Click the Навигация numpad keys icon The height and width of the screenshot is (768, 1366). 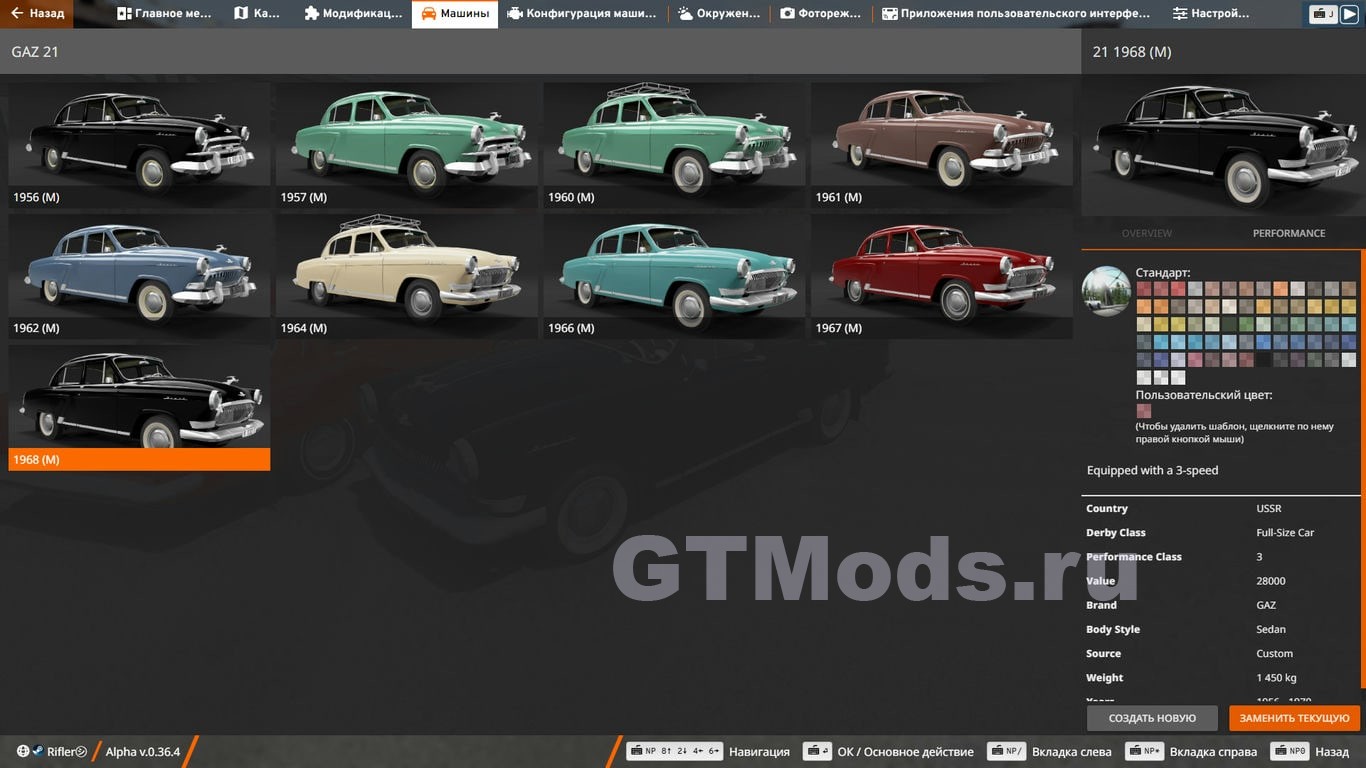point(674,751)
